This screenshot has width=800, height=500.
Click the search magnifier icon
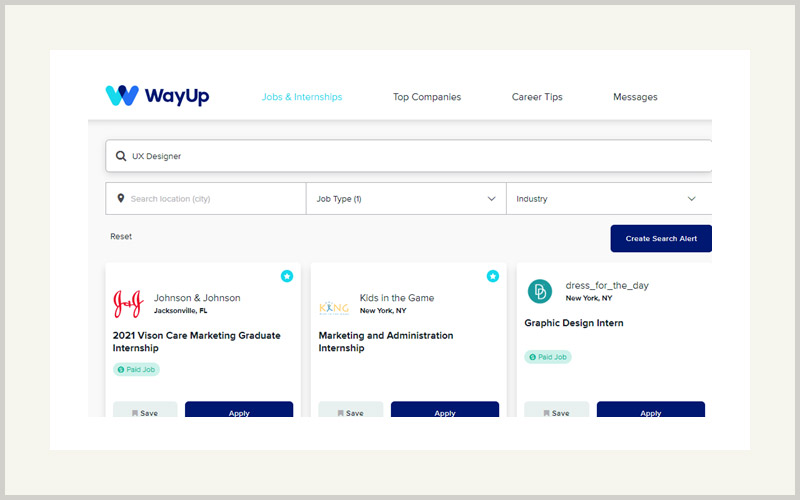(120, 156)
